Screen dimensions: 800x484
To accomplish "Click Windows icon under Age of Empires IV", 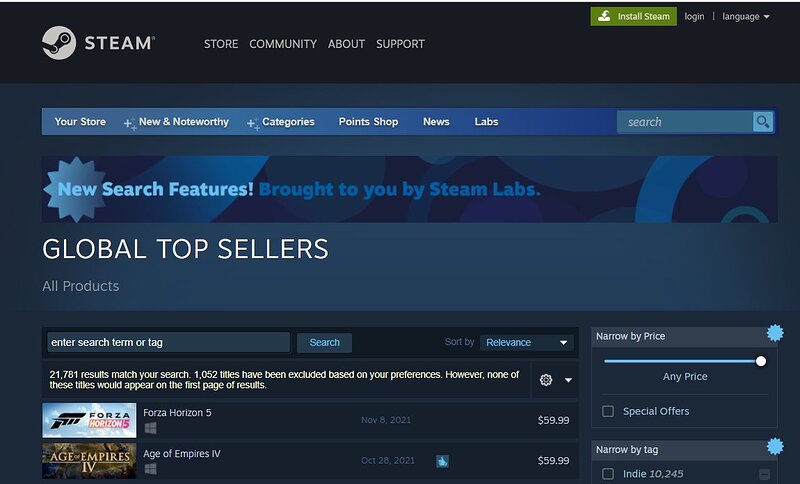I will pyautogui.click(x=150, y=469).
